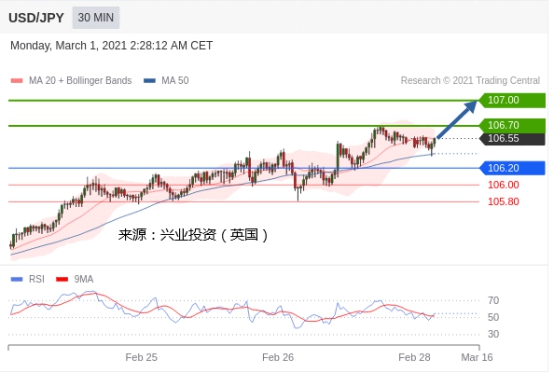Click the 106.55 current price tag
This screenshot has height=373, width=554.
click(512, 138)
